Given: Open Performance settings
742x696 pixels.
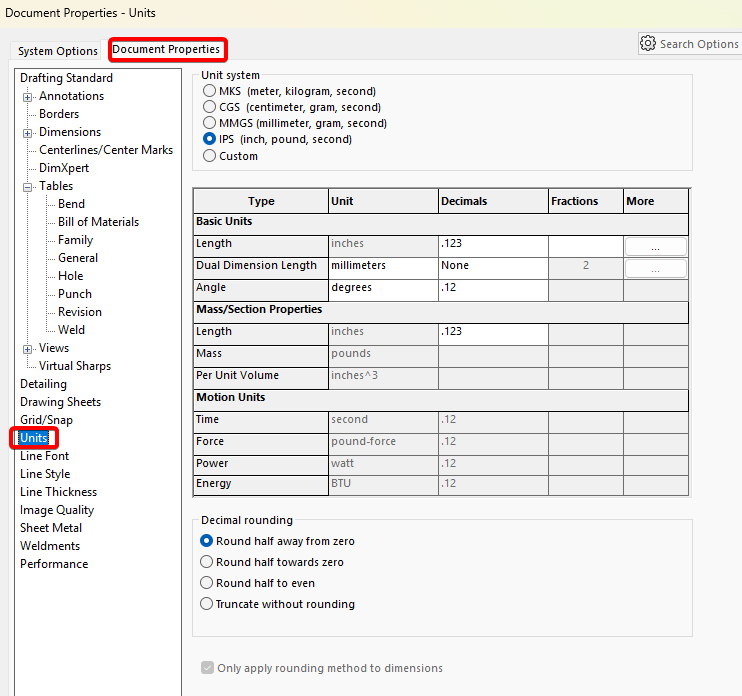Looking at the screenshot, I should pos(54,563).
